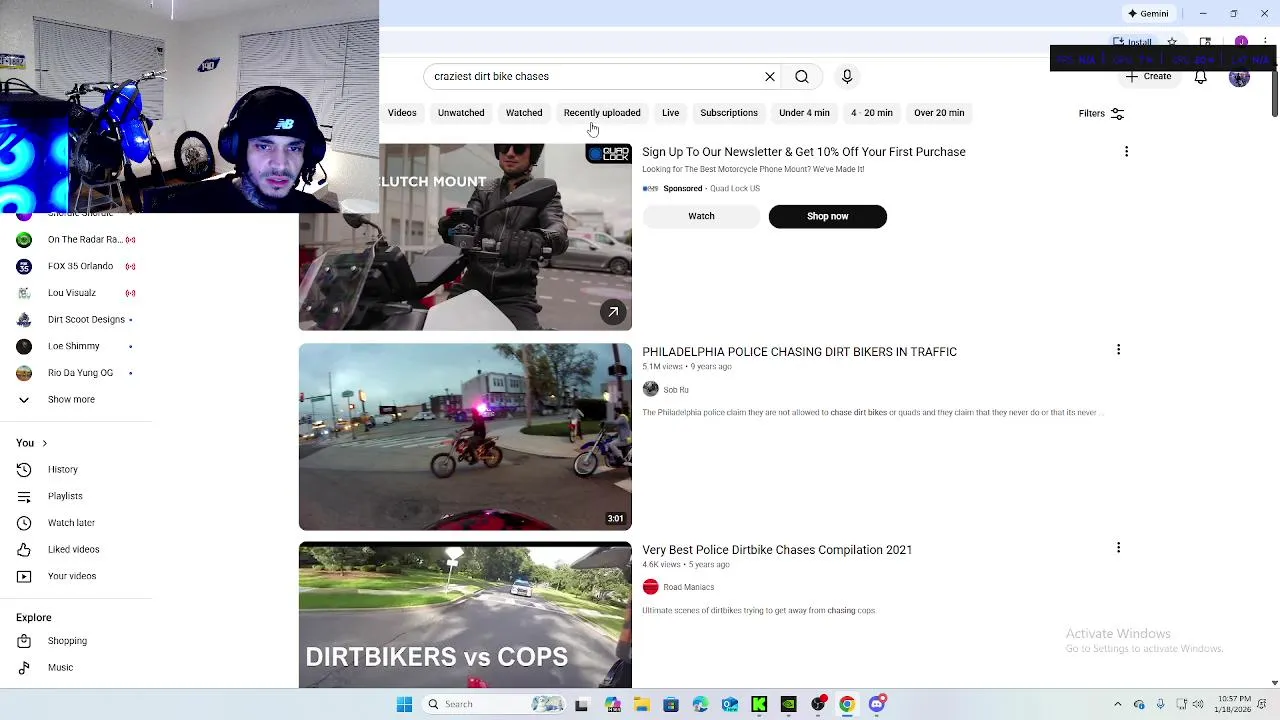Viewport: 1280px width, 720px height.
Task: Select the Subscriptions filter chip
Action: 729,113
